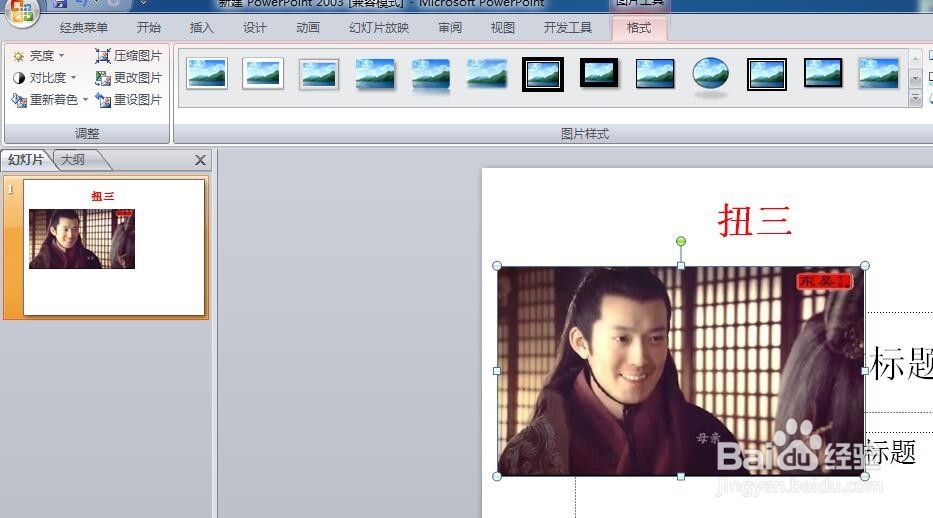Apply the second white beveled frame style
The width and height of the screenshot is (933, 518).
coord(263,74)
